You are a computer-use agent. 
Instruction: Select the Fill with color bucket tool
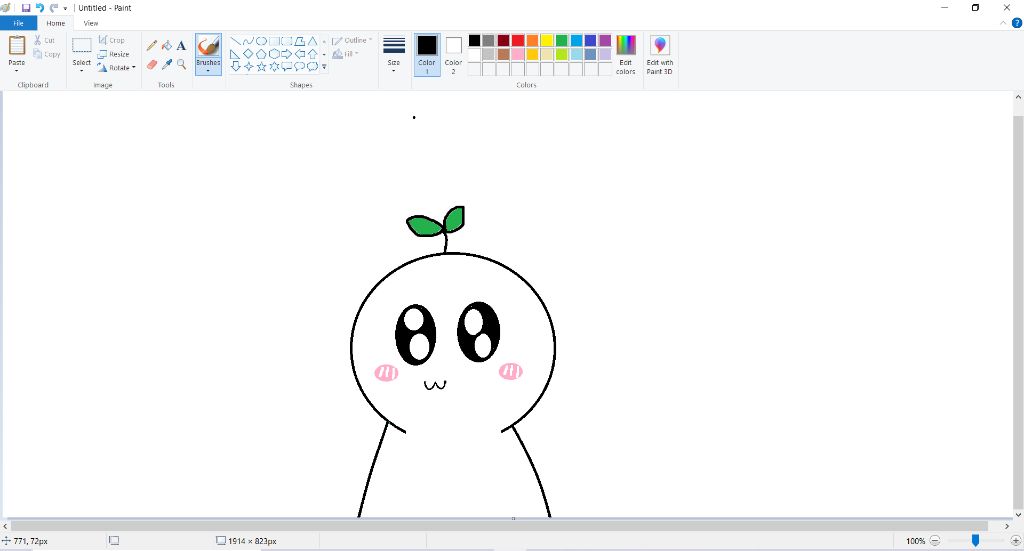167,46
